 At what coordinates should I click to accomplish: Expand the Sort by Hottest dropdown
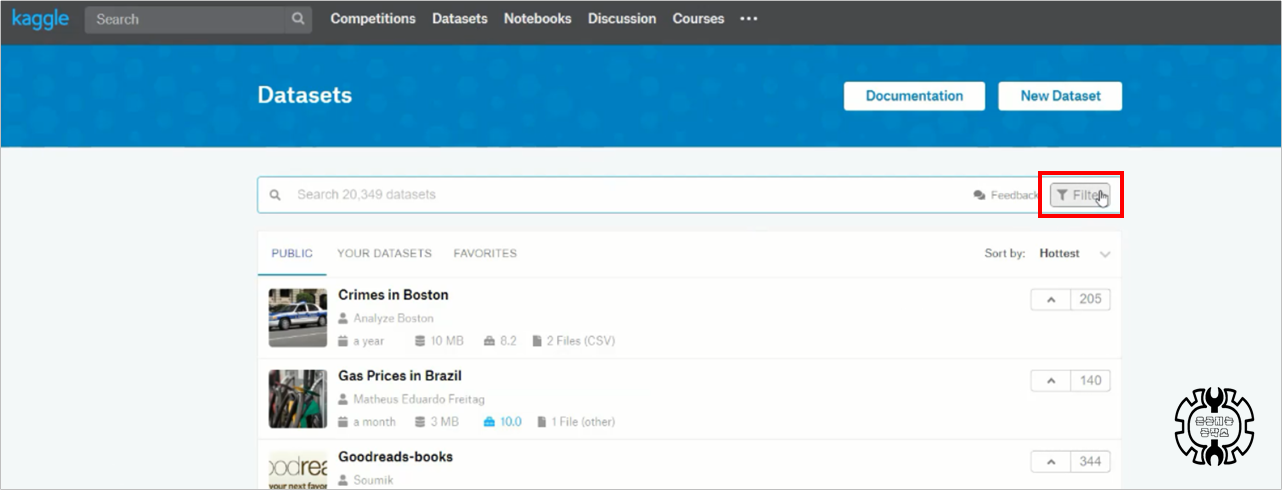pos(1047,254)
